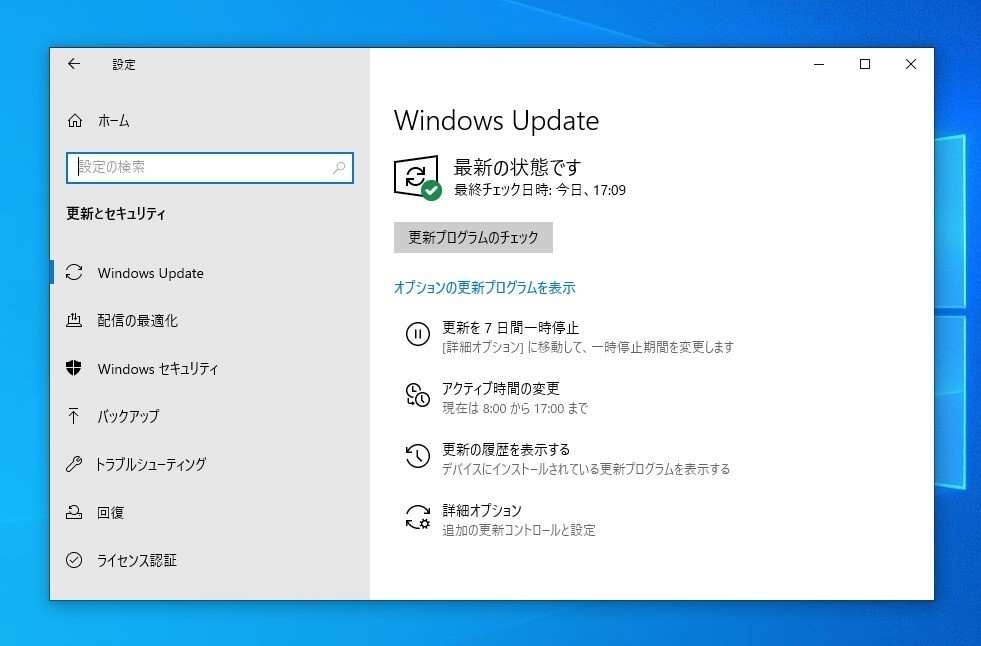Click the 設定 window title text

click(x=124, y=64)
